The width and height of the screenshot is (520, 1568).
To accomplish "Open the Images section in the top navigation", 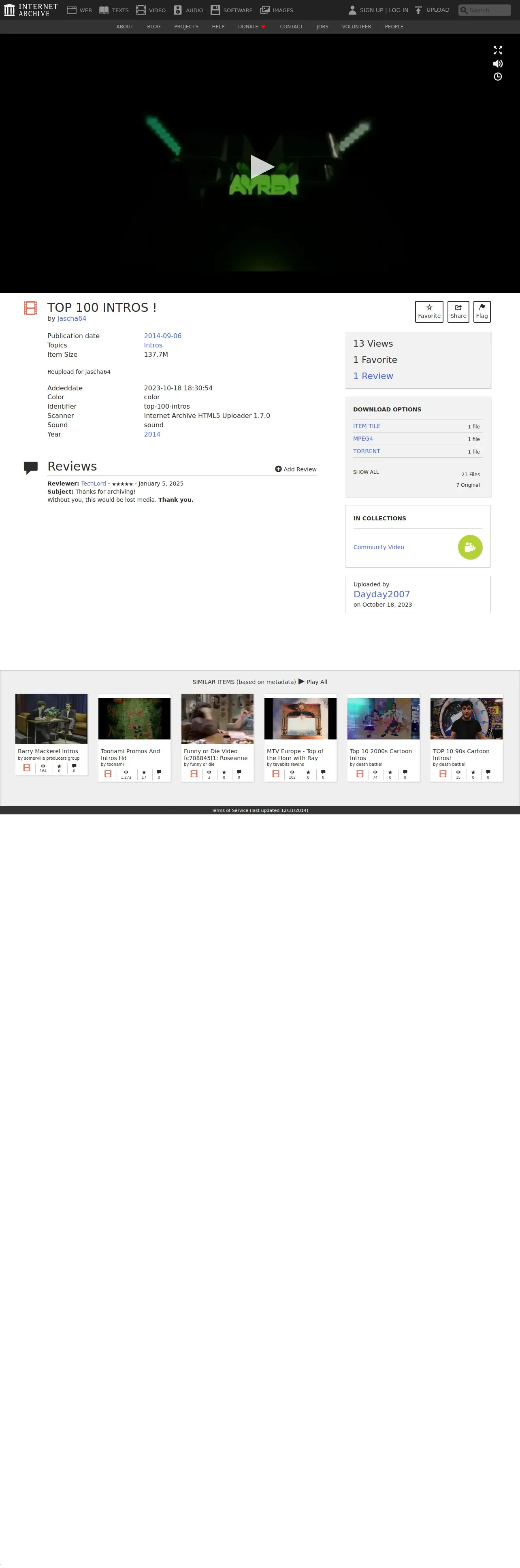I will point(277,11).
